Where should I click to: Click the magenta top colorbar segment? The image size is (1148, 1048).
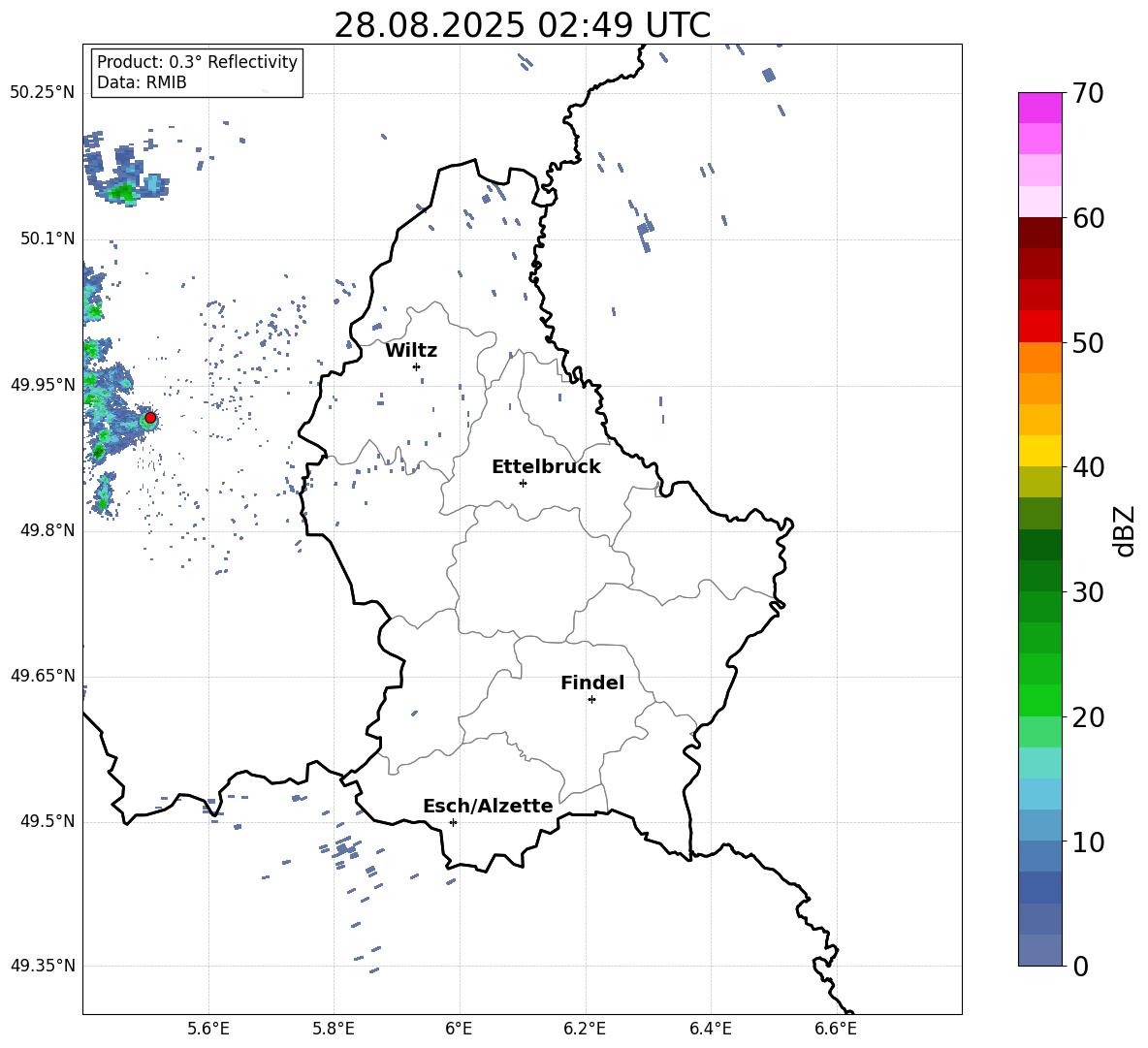click(1039, 109)
